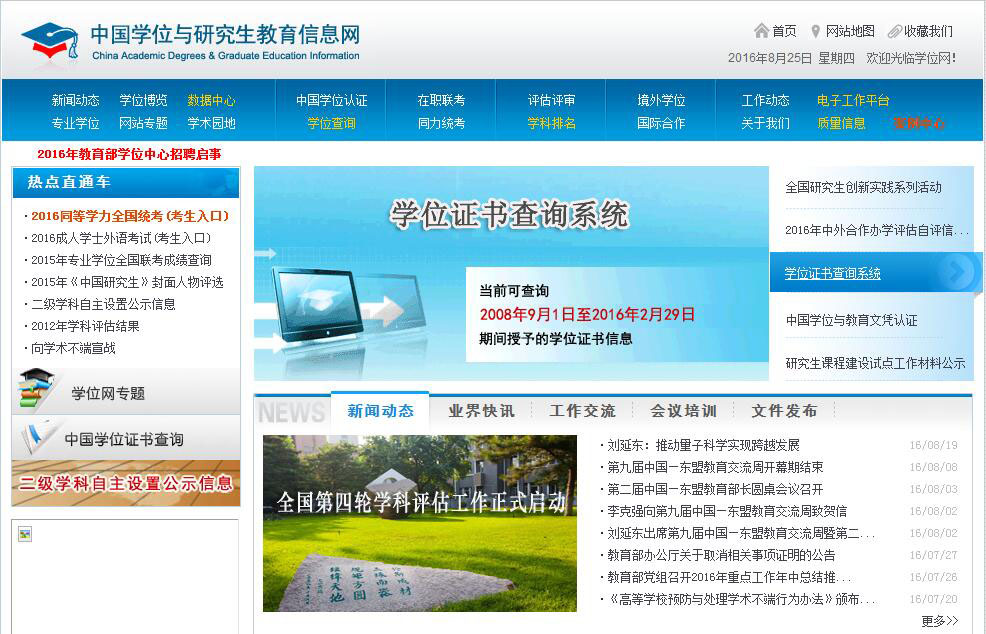
Task: Click the location pin icon beside 网站地图
Action: 815,31
